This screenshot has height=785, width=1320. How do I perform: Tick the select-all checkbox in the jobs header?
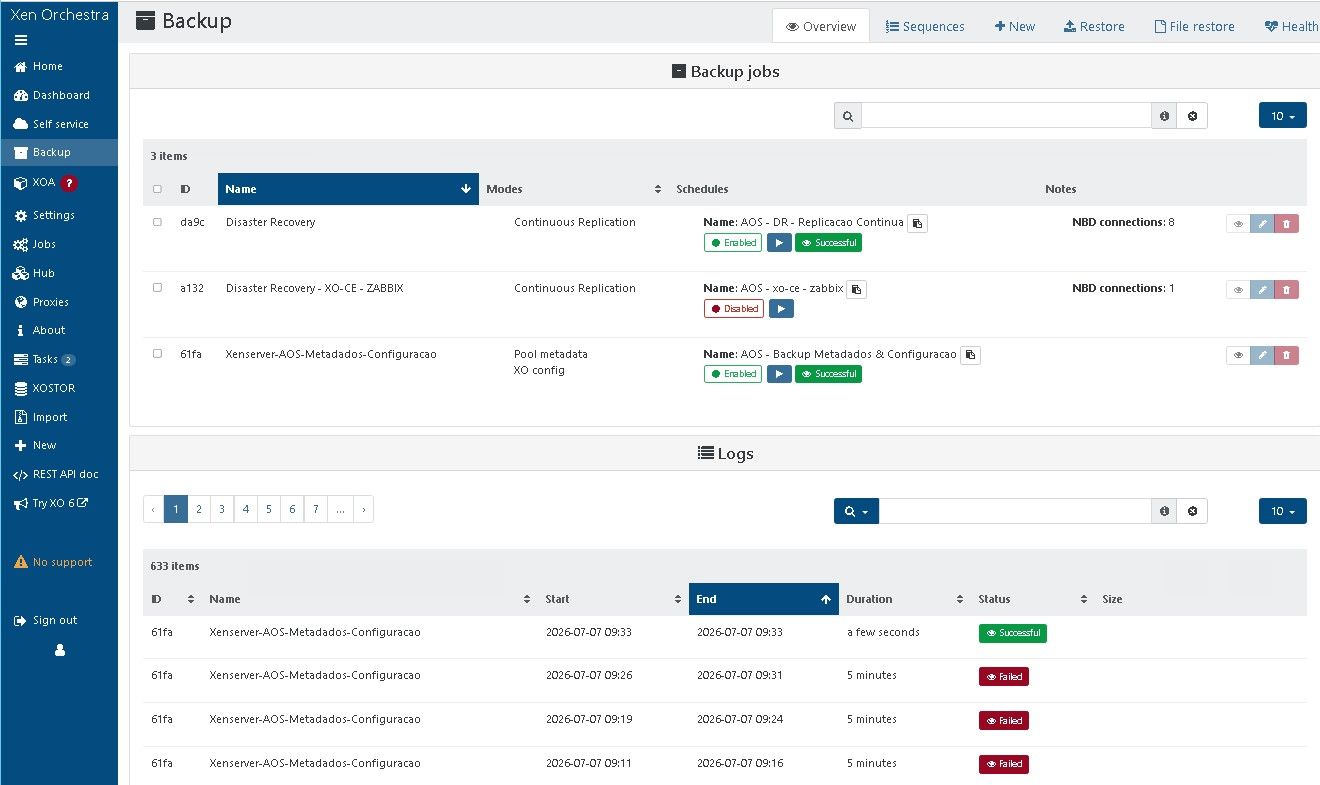157,189
